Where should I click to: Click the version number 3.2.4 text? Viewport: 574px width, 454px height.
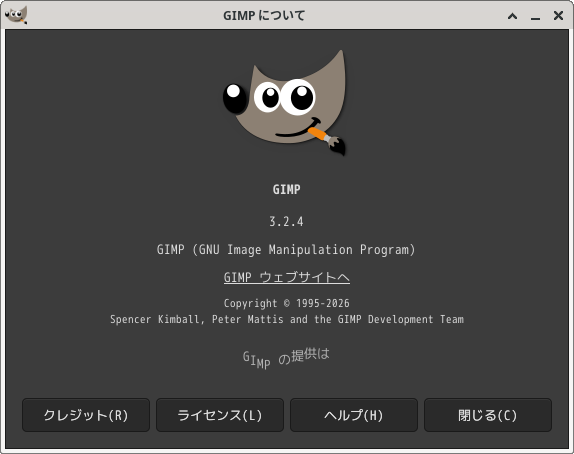pos(286,222)
